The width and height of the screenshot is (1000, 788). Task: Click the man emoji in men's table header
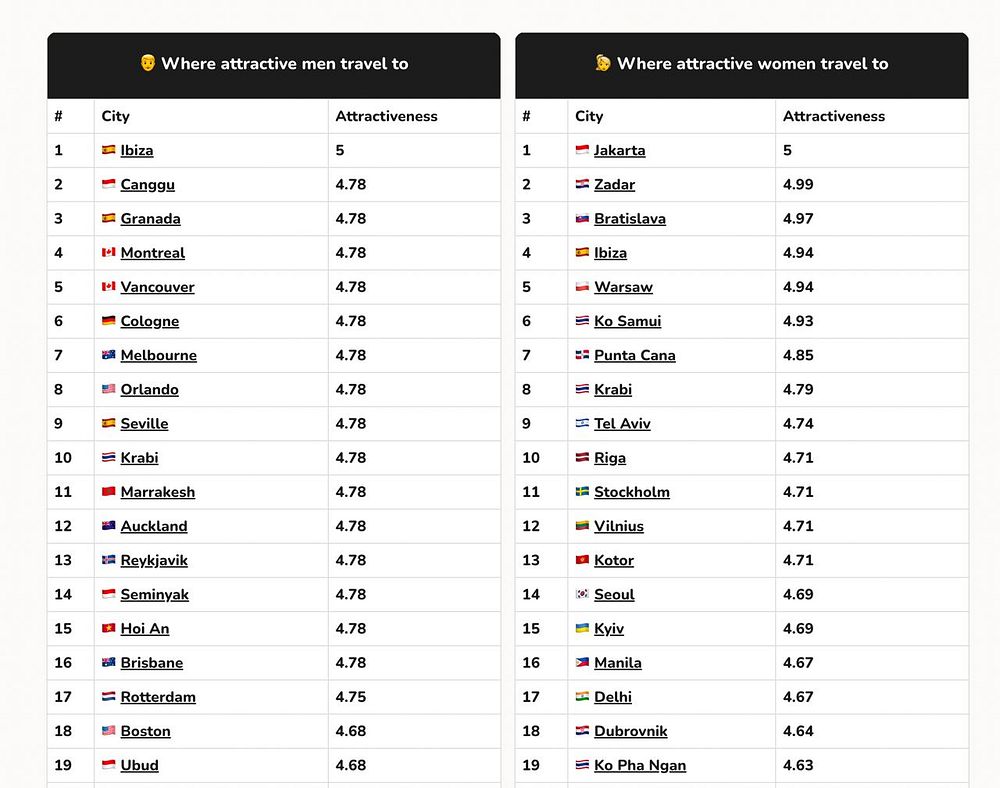[x=147, y=62]
